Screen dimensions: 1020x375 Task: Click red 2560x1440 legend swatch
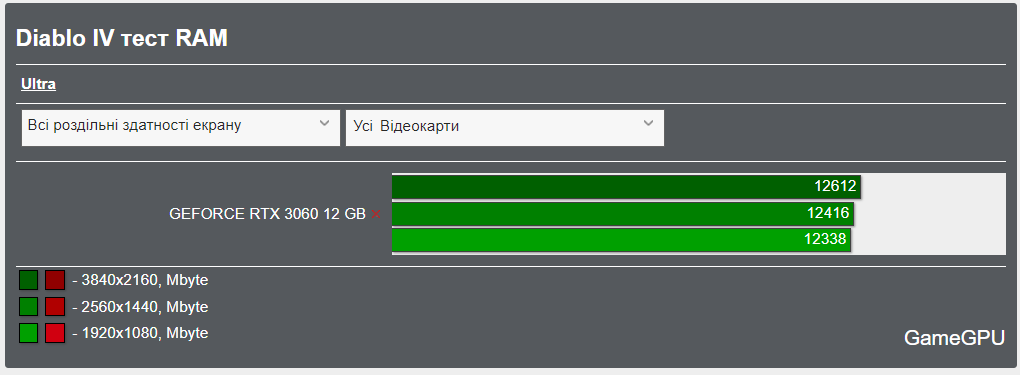(55, 307)
